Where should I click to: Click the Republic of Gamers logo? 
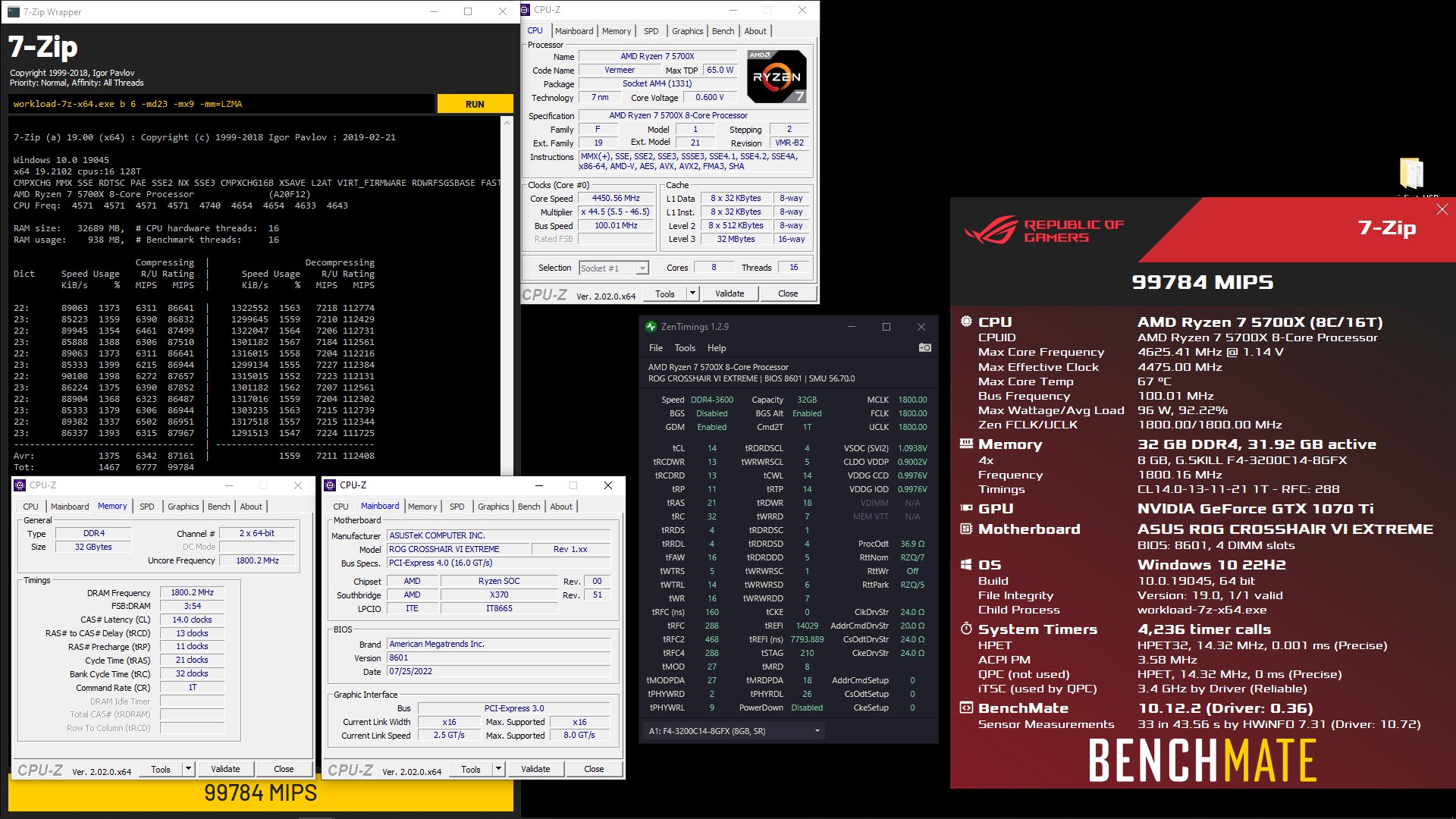(x=1043, y=231)
